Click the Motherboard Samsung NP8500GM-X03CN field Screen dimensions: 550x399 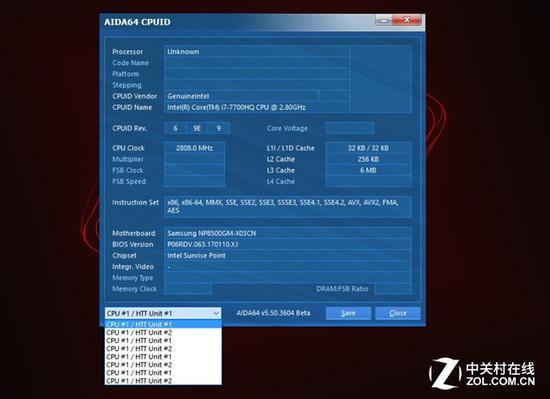[x=288, y=233]
